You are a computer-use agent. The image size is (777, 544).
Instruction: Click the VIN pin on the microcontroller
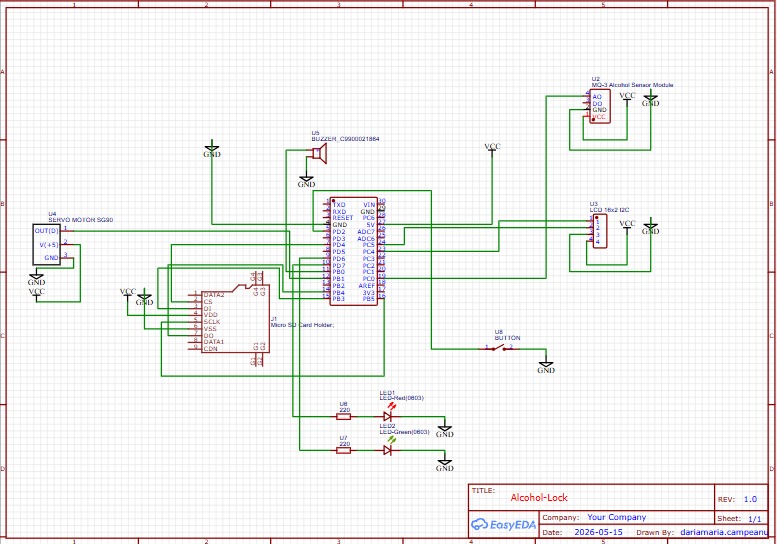pyautogui.click(x=369, y=205)
